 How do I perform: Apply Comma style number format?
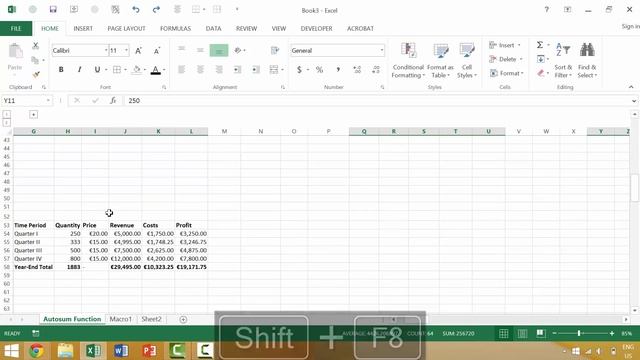pyautogui.click(x=338, y=70)
